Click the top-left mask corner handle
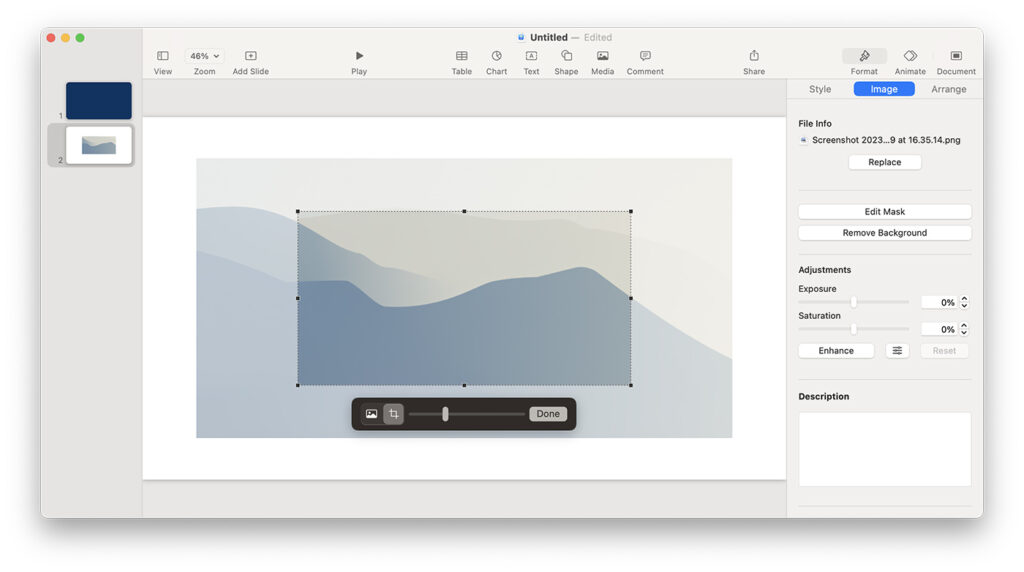This screenshot has height=572, width=1024. (298, 212)
